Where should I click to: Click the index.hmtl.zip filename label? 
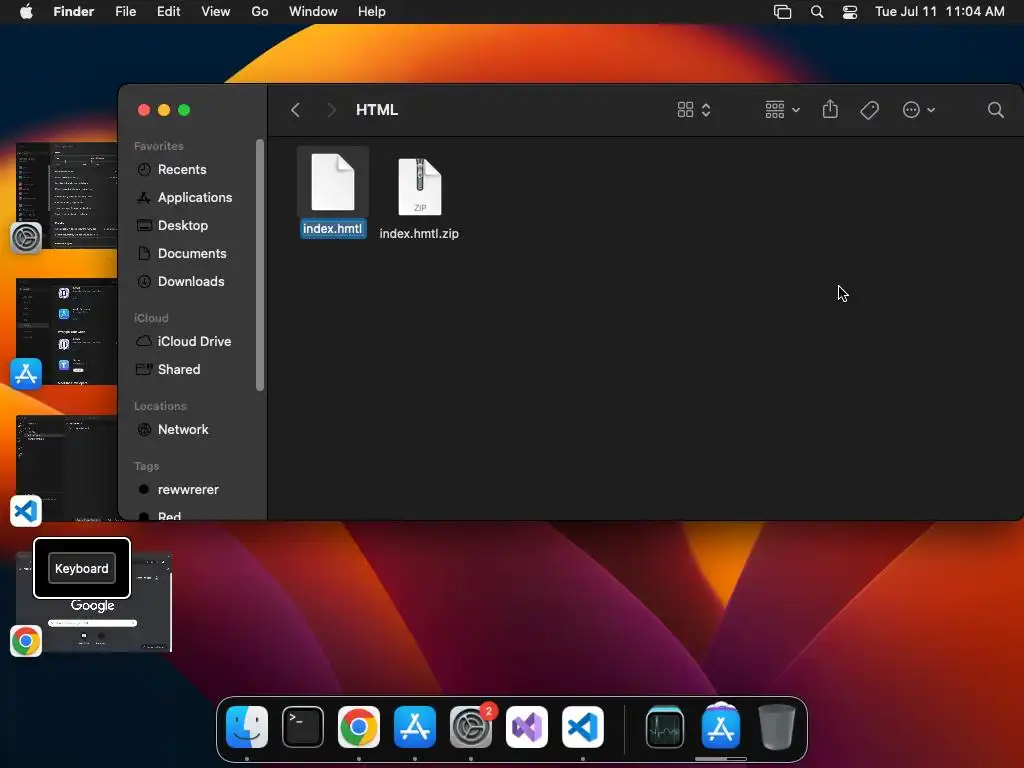[x=419, y=234]
